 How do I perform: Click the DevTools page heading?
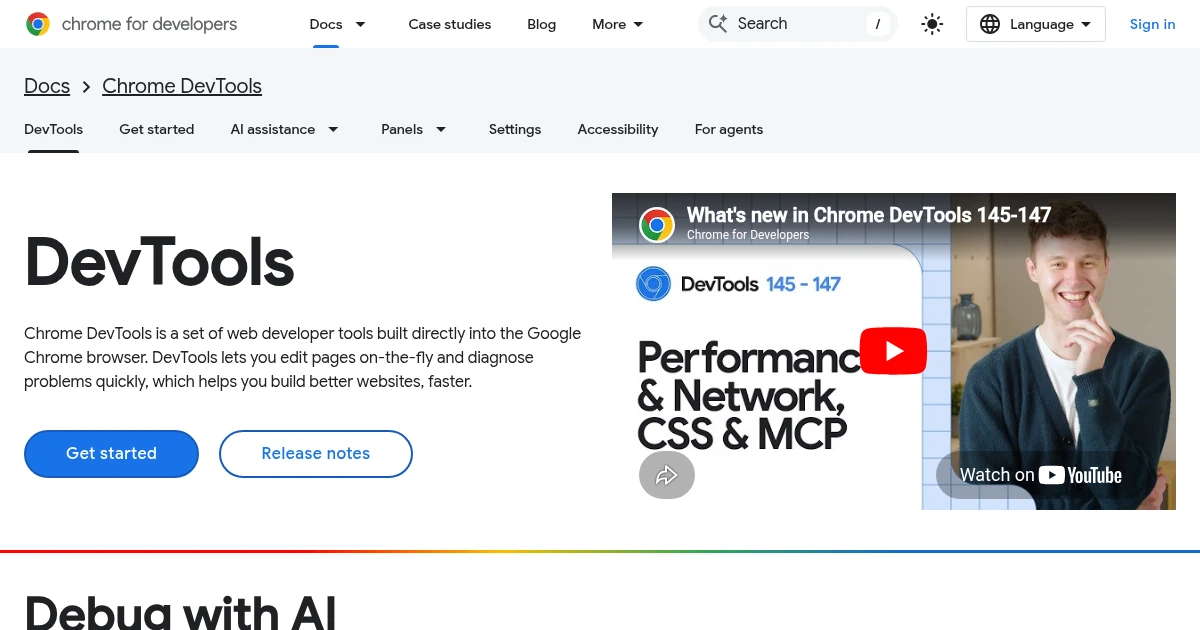(160, 262)
